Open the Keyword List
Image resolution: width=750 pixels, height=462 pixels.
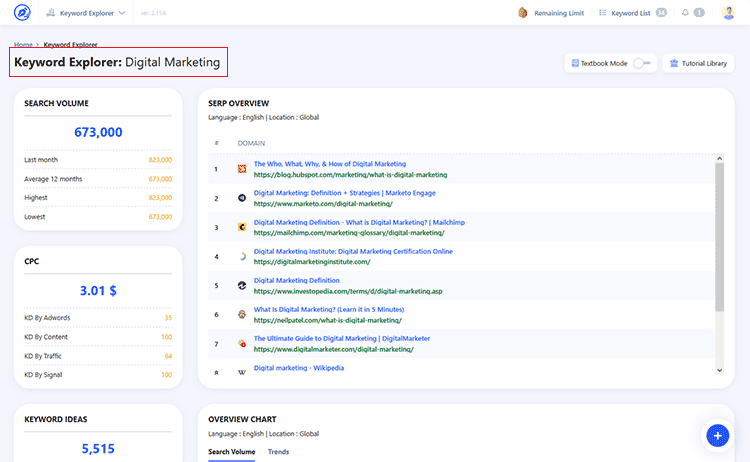[630, 13]
